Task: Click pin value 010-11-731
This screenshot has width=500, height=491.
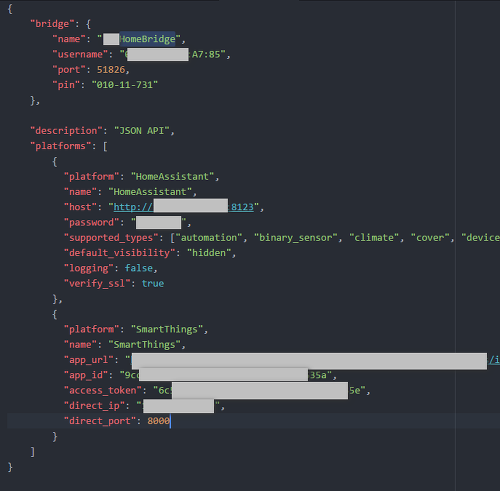Action: (125, 85)
